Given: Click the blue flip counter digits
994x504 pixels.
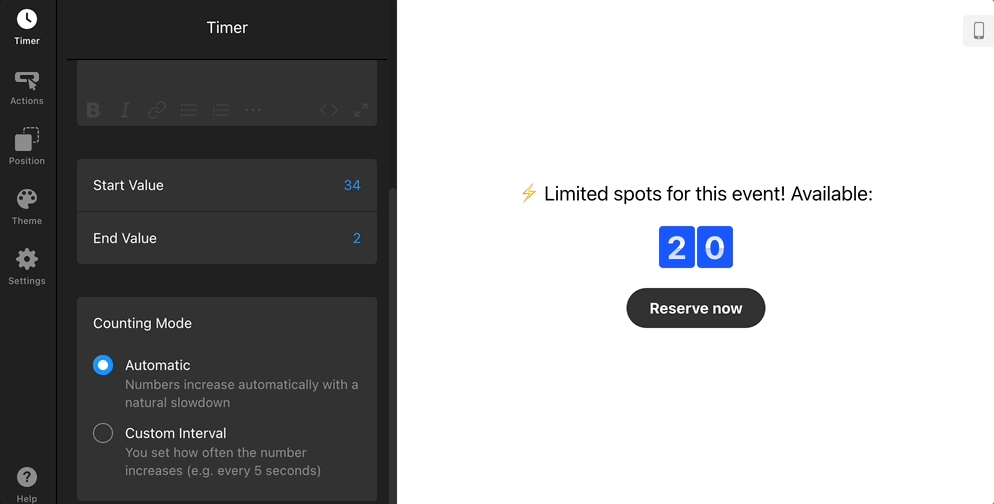Looking at the screenshot, I should [x=696, y=247].
